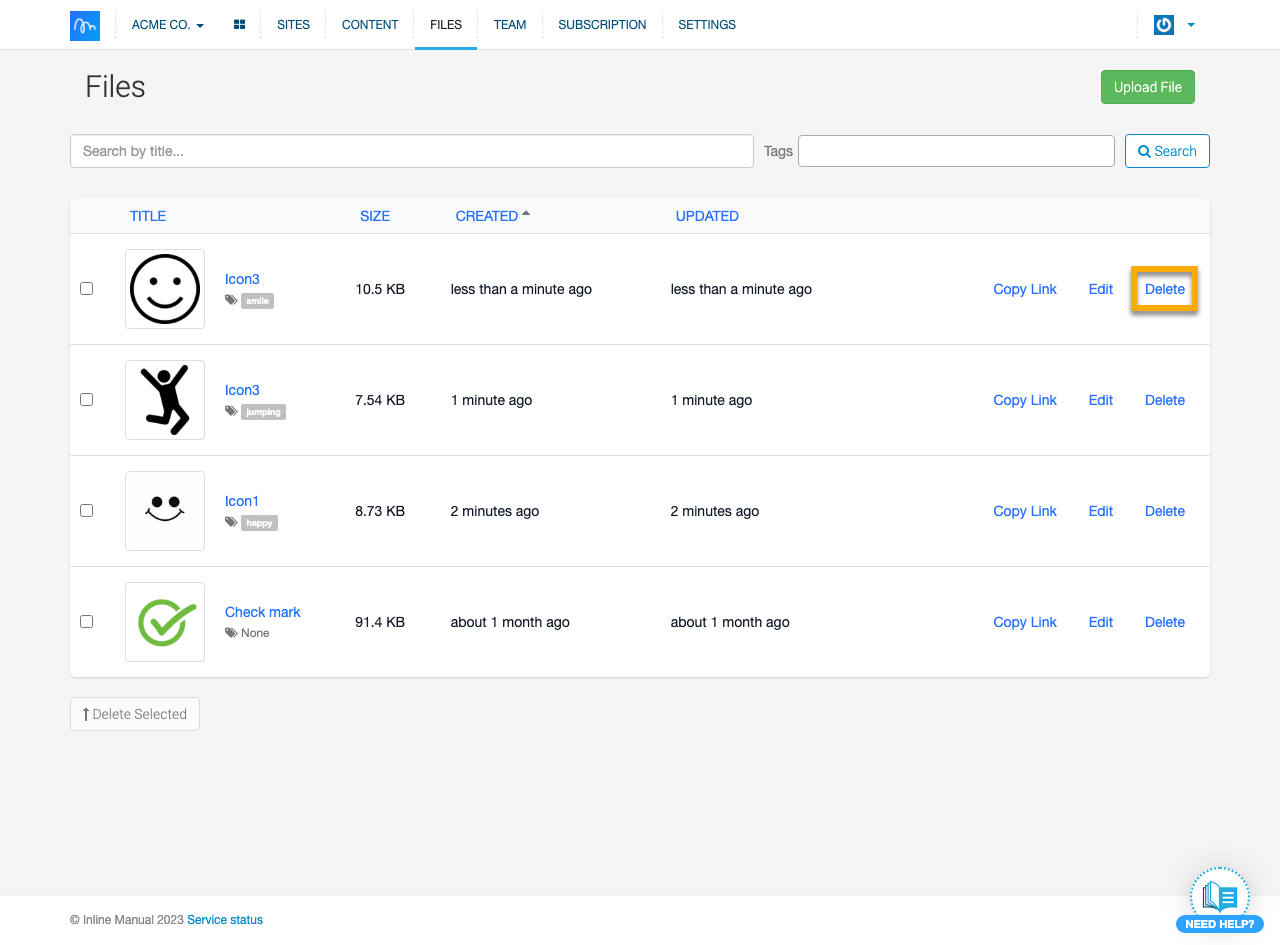Click the smiley face thumbnail image
The width and height of the screenshot is (1280, 945).
[x=165, y=289]
